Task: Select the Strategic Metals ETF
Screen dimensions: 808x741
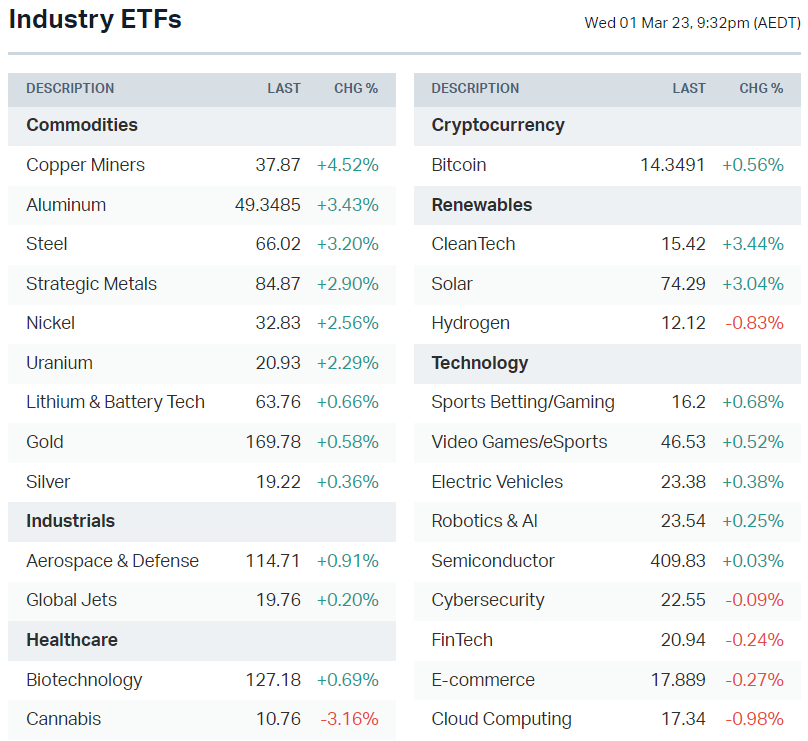Action: 91,284
